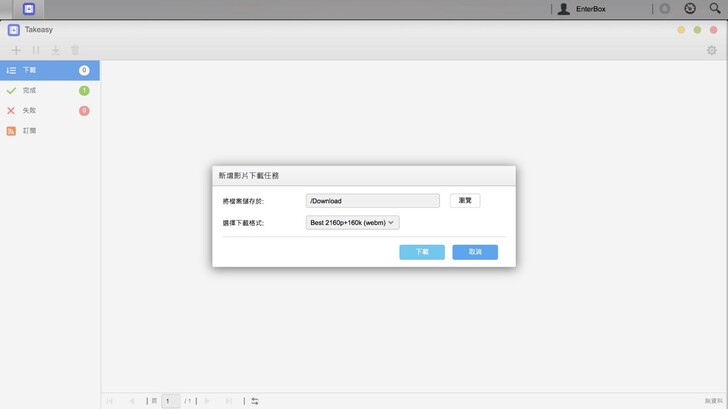
Task: Click the green completed count badge
Action: [x=84, y=91]
